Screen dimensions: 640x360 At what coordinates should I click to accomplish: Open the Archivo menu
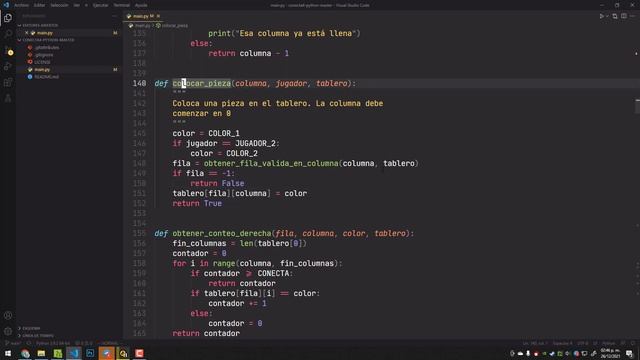[22, 5]
